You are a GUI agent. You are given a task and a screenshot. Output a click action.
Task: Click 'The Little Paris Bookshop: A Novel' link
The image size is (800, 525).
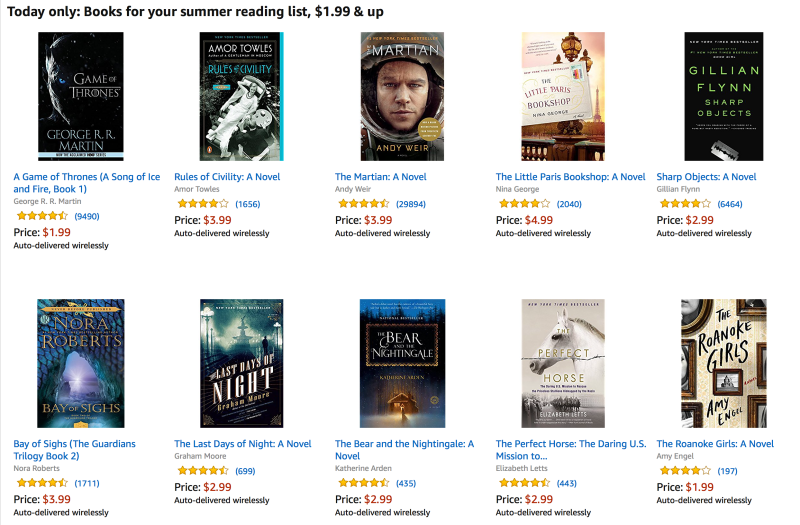571,177
